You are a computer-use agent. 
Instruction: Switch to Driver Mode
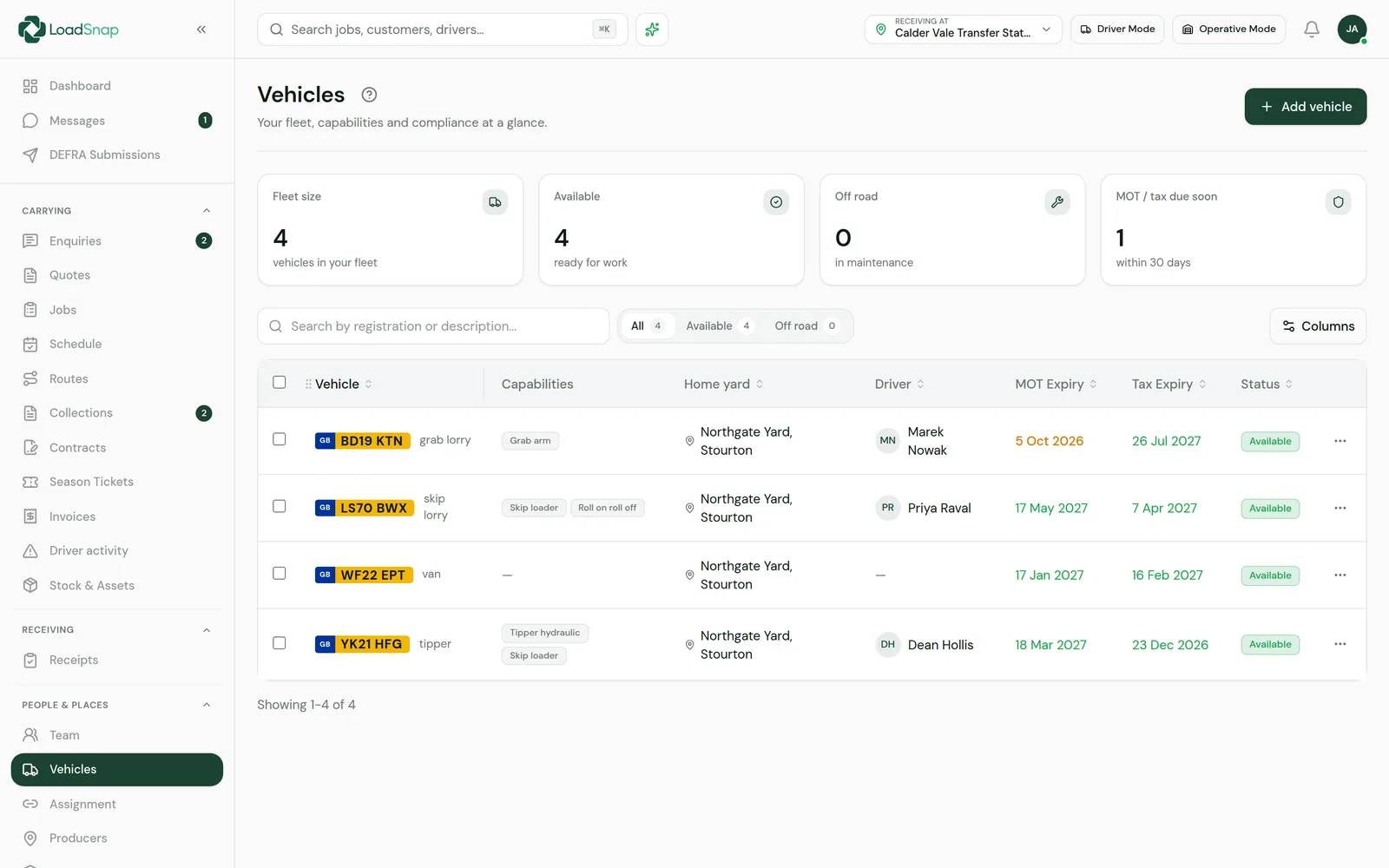[1117, 30]
